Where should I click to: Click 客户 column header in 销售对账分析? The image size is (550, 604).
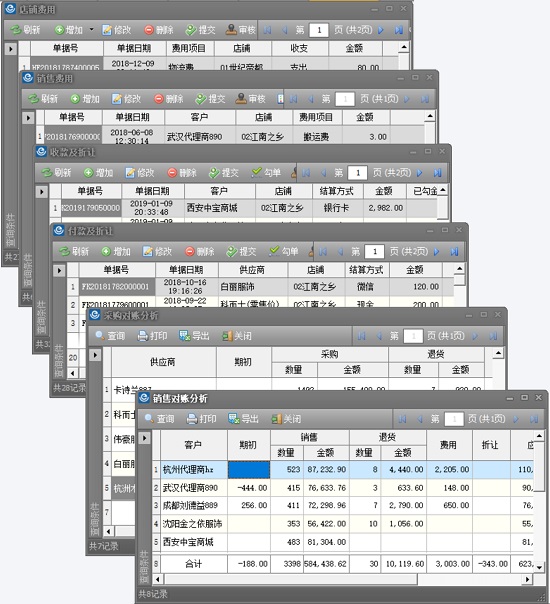coord(194,445)
